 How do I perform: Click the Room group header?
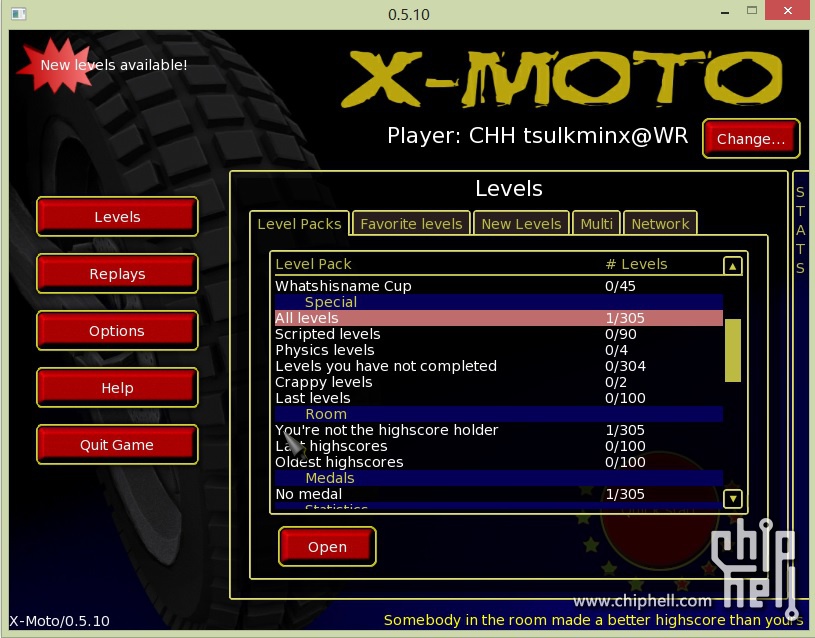(x=499, y=414)
